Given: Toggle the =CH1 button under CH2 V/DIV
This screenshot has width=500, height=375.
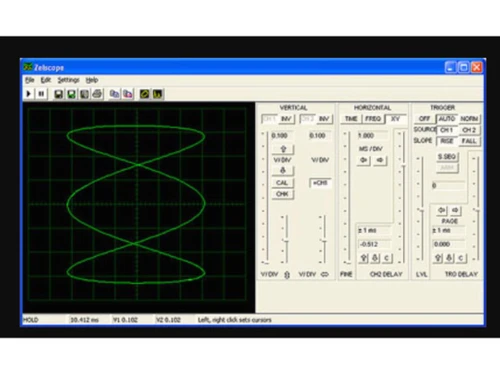Looking at the screenshot, I should tap(320, 183).
